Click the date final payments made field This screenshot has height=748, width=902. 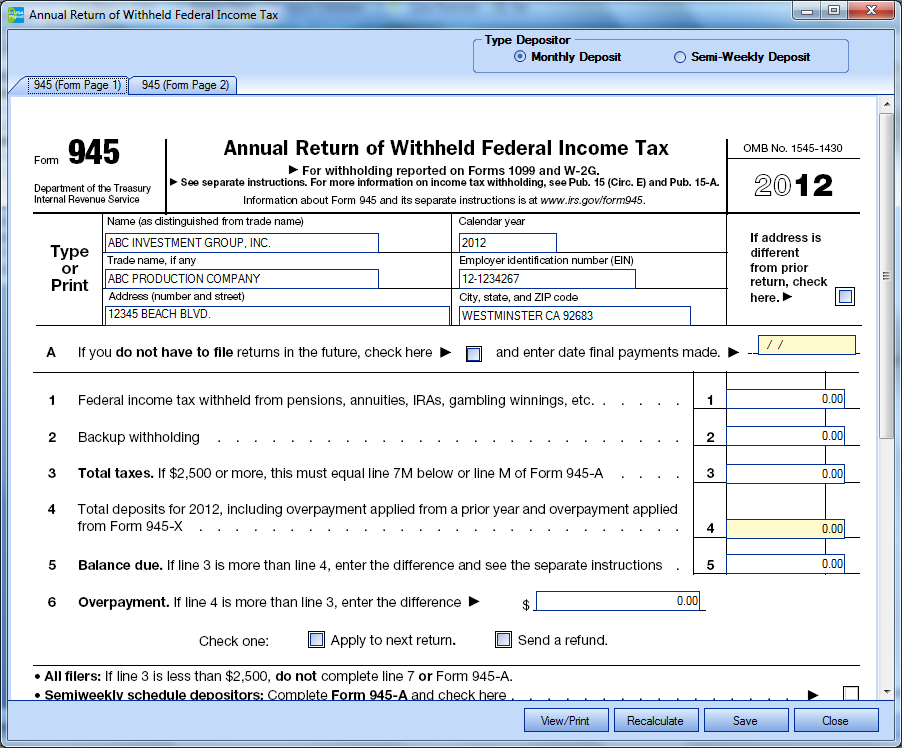[x=807, y=345]
